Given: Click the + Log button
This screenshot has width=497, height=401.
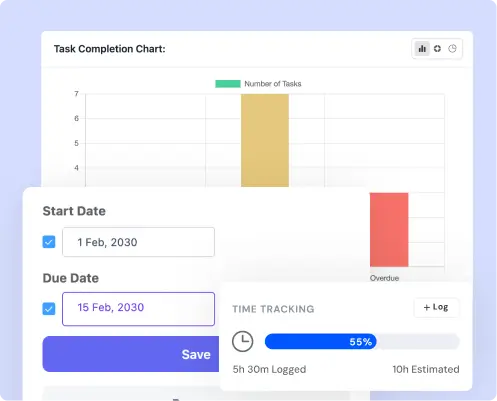Looking at the screenshot, I should click(436, 307).
